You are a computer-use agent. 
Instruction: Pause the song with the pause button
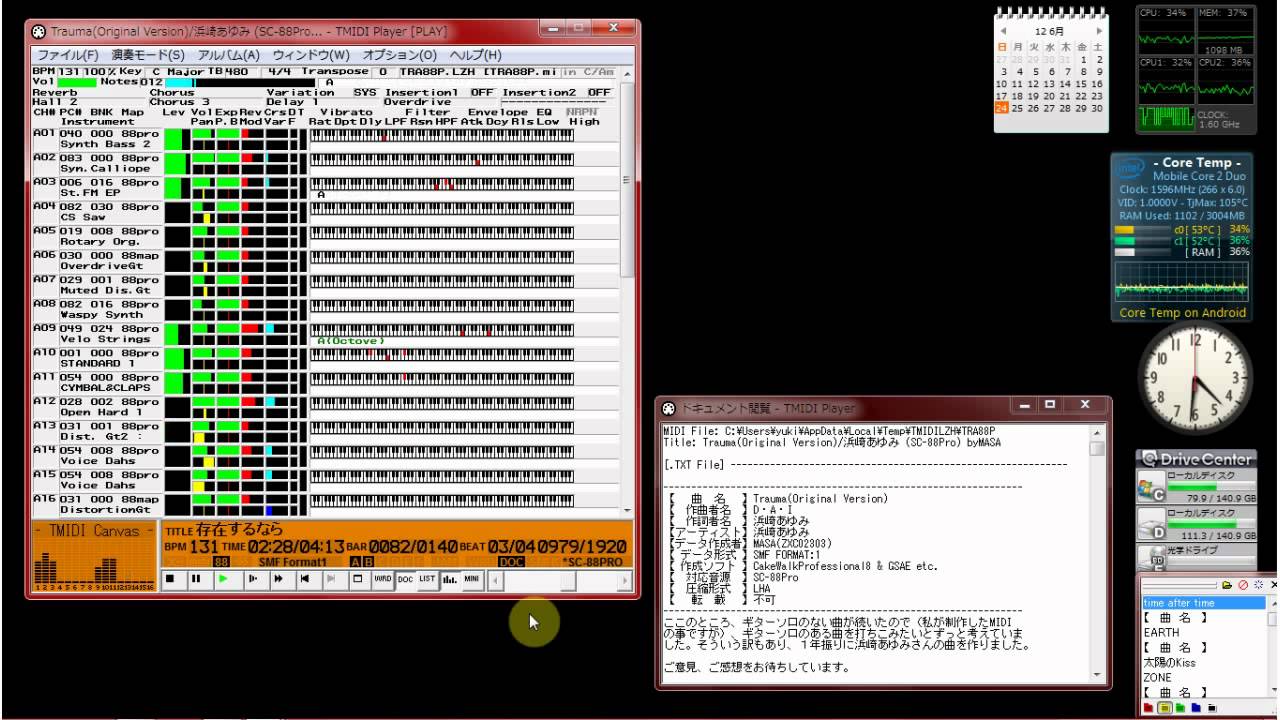click(196, 578)
